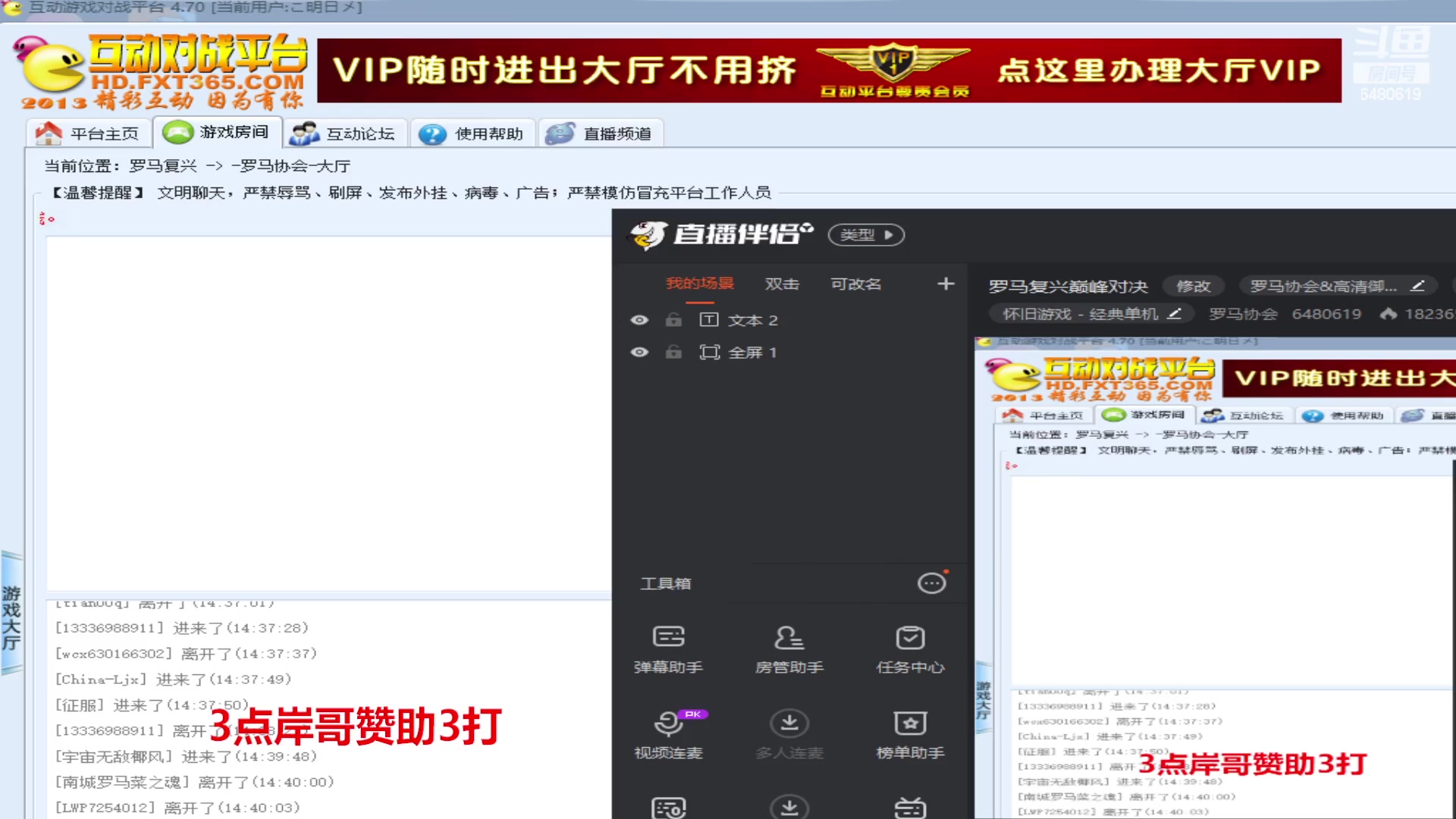The width and height of the screenshot is (1456, 819).
Task: Toggle the lock on 全屏 1 source
Action: point(673,352)
